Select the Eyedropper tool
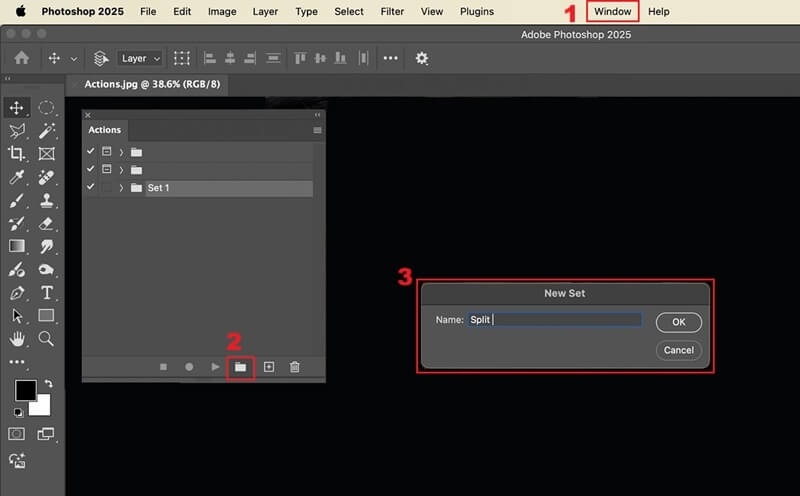Viewport: 800px width, 496px height. tap(17, 177)
